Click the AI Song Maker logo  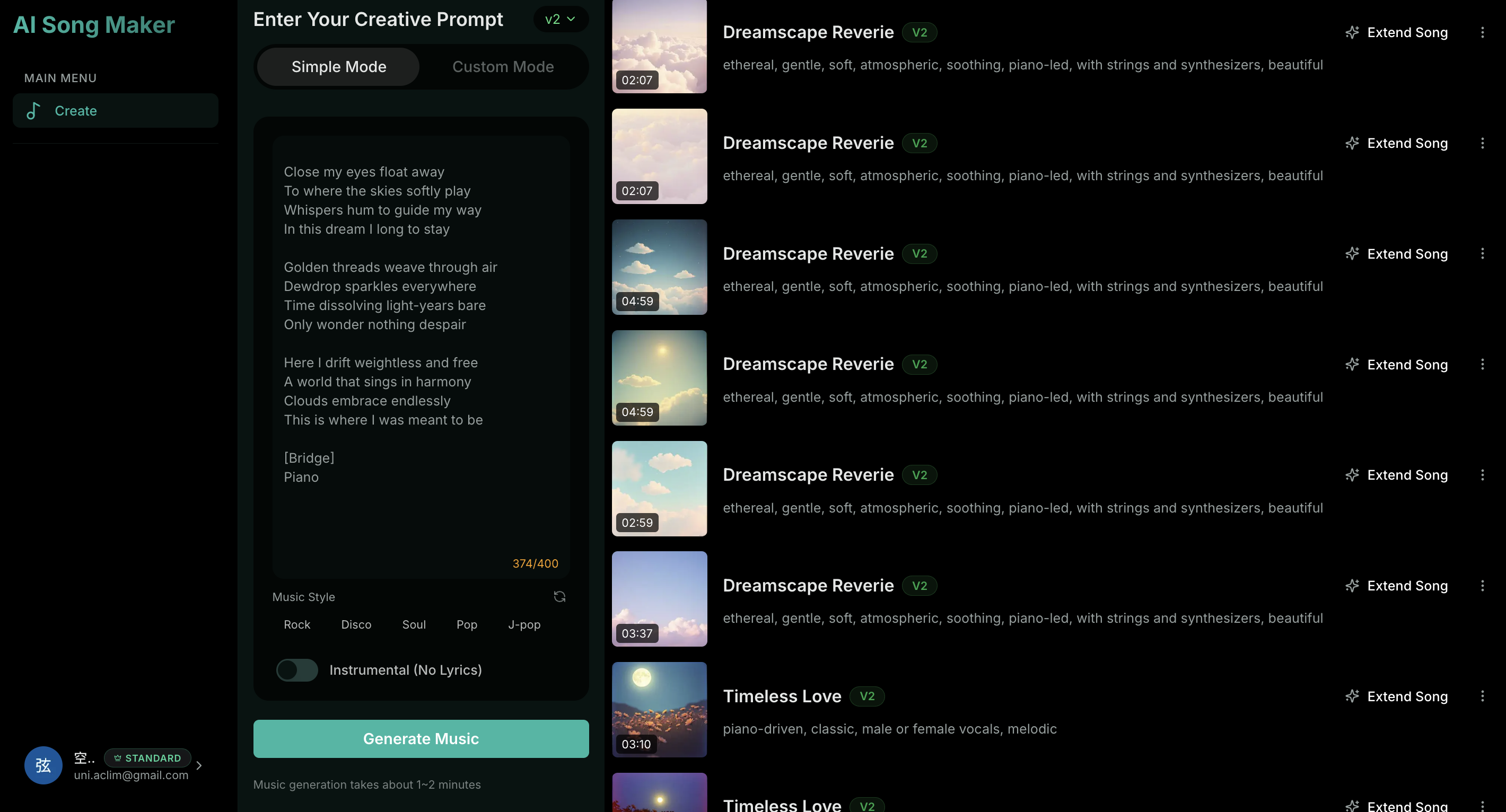tap(93, 24)
